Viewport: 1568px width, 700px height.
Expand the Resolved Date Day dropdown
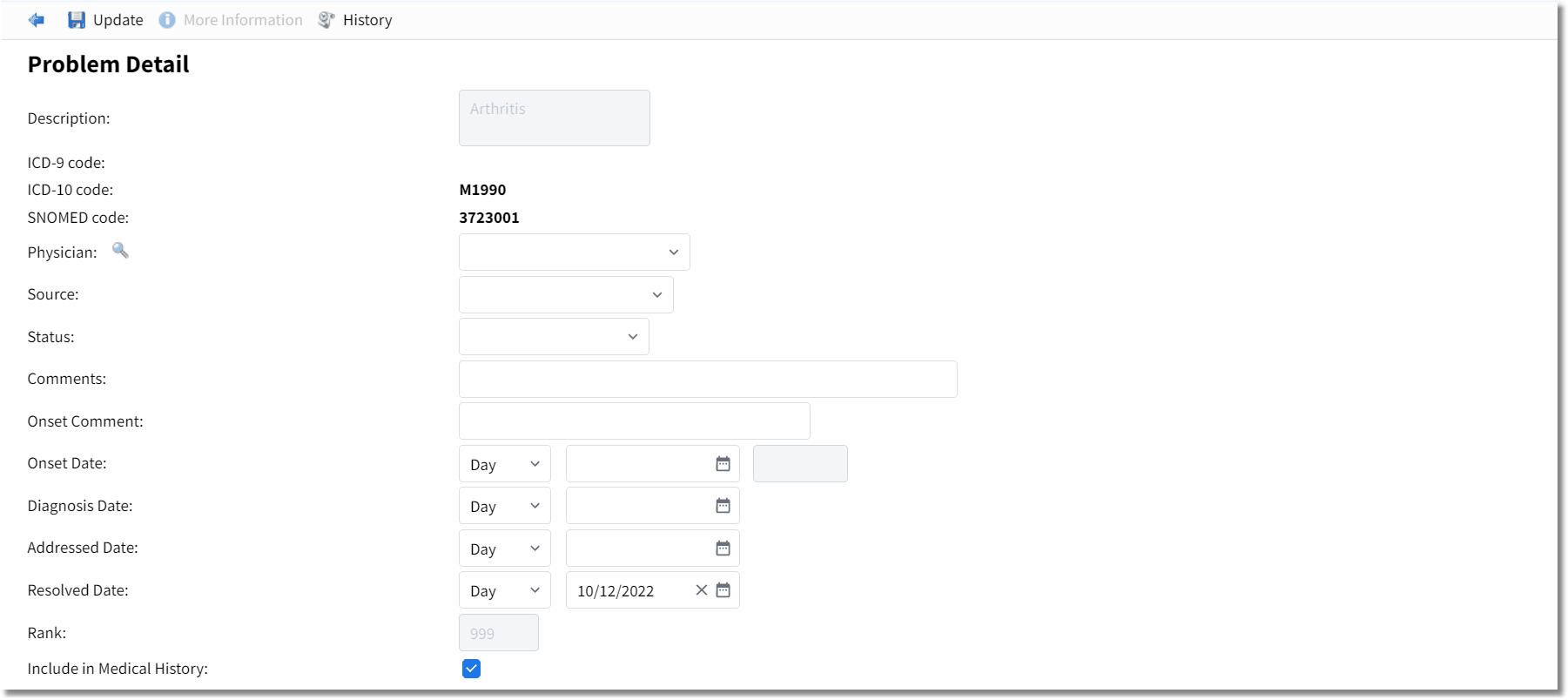(505, 590)
